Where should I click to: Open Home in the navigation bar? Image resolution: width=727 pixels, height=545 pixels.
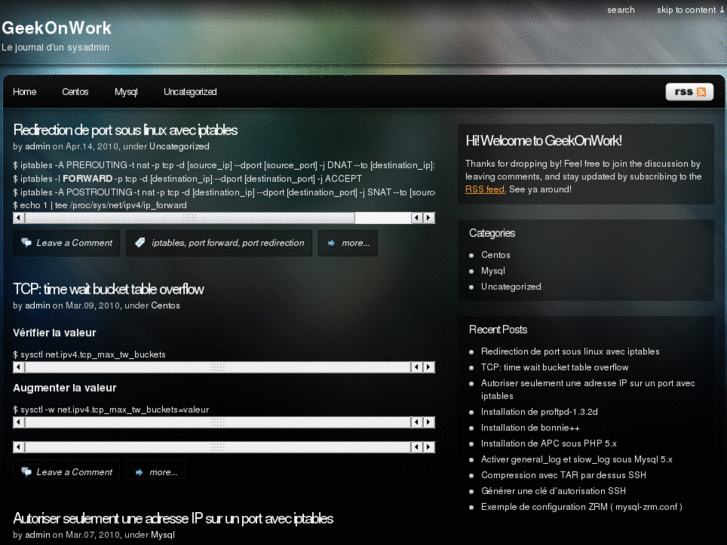pyautogui.click(x=25, y=92)
